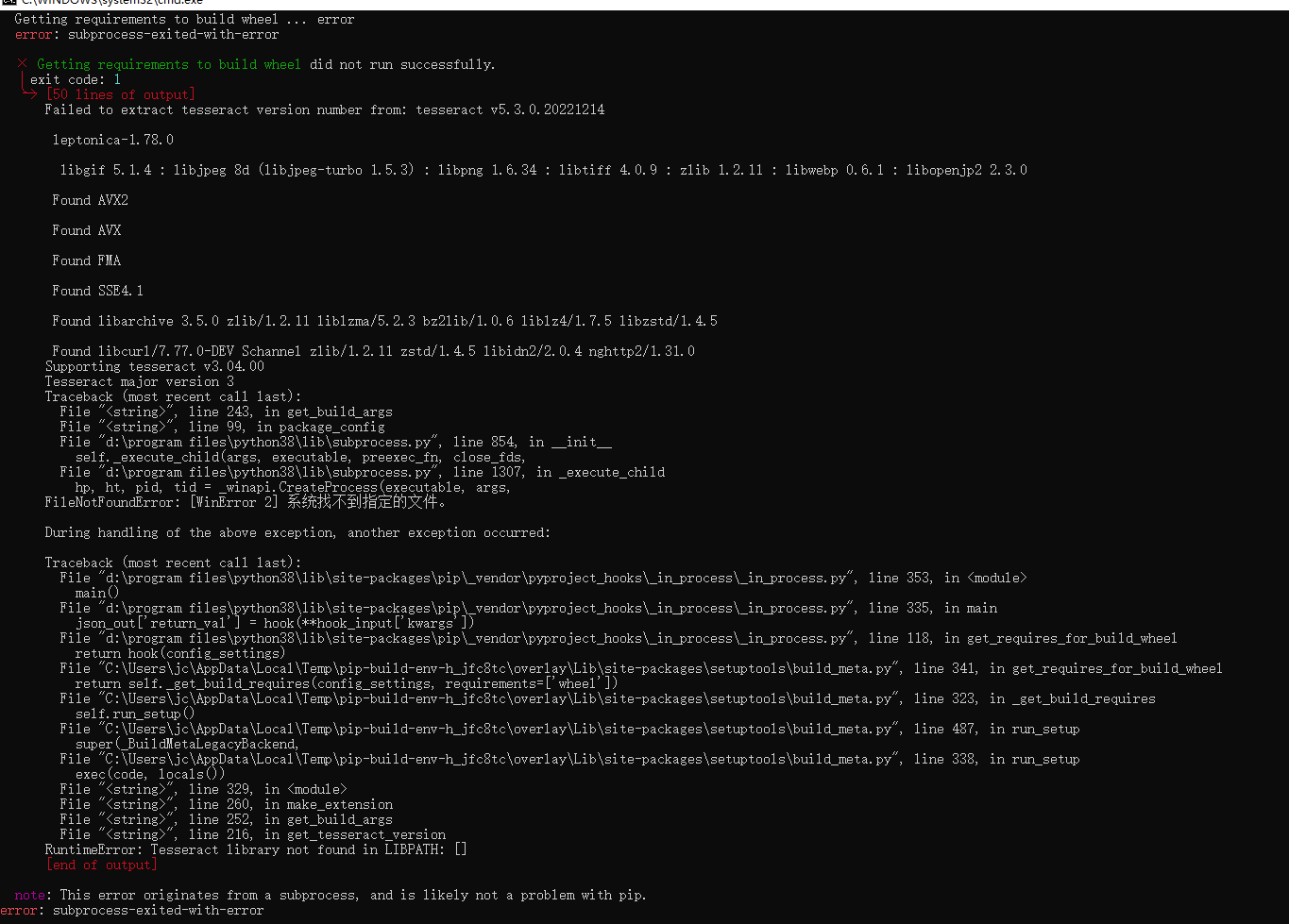Viewport: 1289px width, 924px height.
Task: Select the "self._execute_child(args, executable, preexec_fn, close_fds," line
Action: coord(301,457)
